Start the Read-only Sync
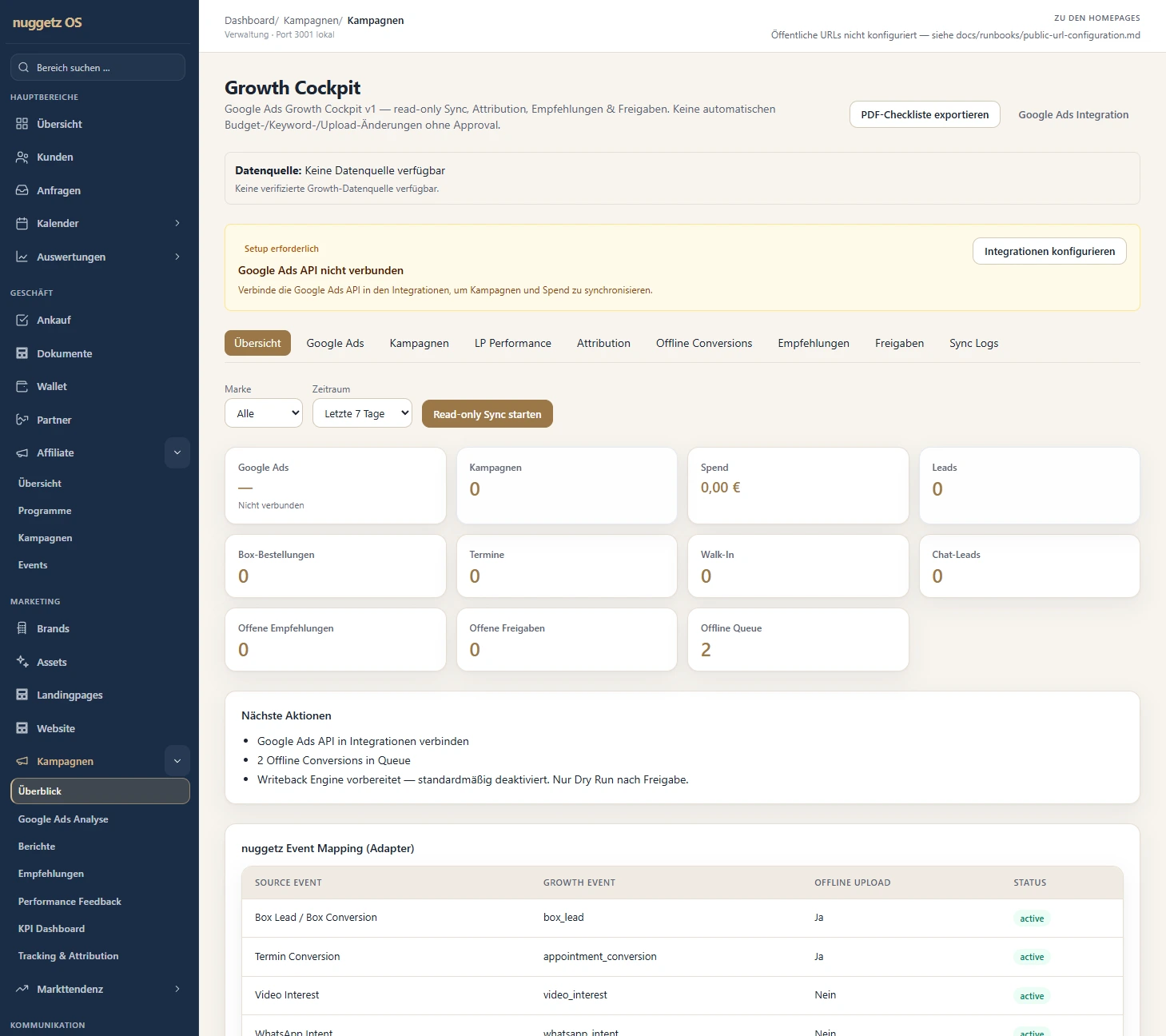 pos(487,414)
